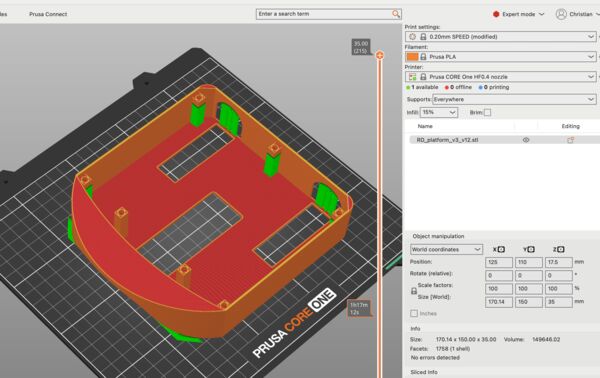
Task: Click the Christian user avatar icon
Action: pos(561,14)
